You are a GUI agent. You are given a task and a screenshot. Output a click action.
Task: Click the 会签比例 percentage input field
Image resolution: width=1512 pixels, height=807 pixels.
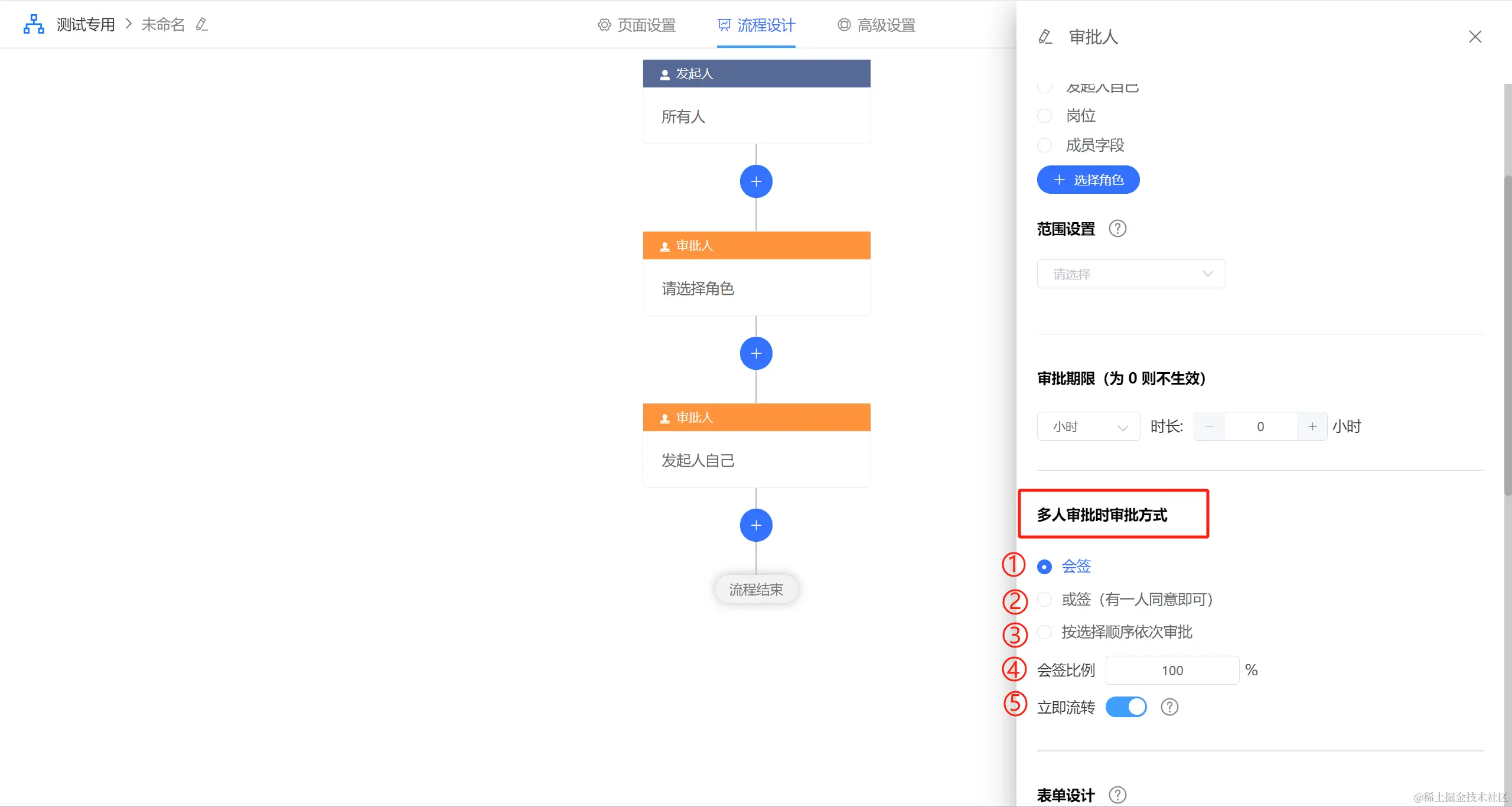(1172, 671)
